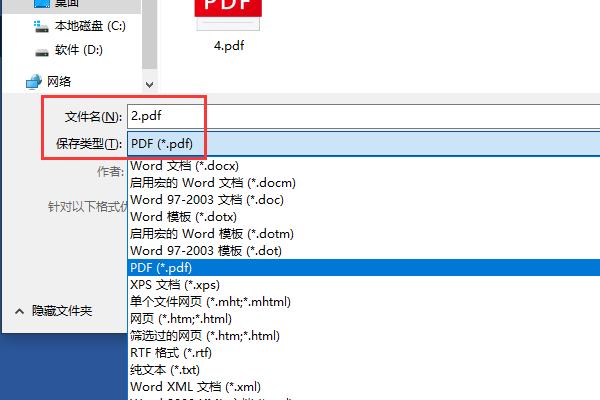The width and height of the screenshot is (600, 400).
Task: Click the navigation pane scroll-down arrow
Action: coord(149,86)
